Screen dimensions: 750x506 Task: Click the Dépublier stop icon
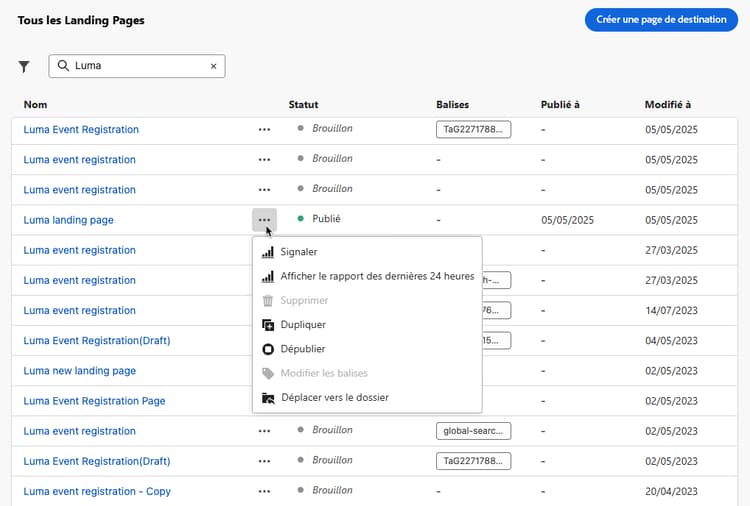tap(267, 349)
